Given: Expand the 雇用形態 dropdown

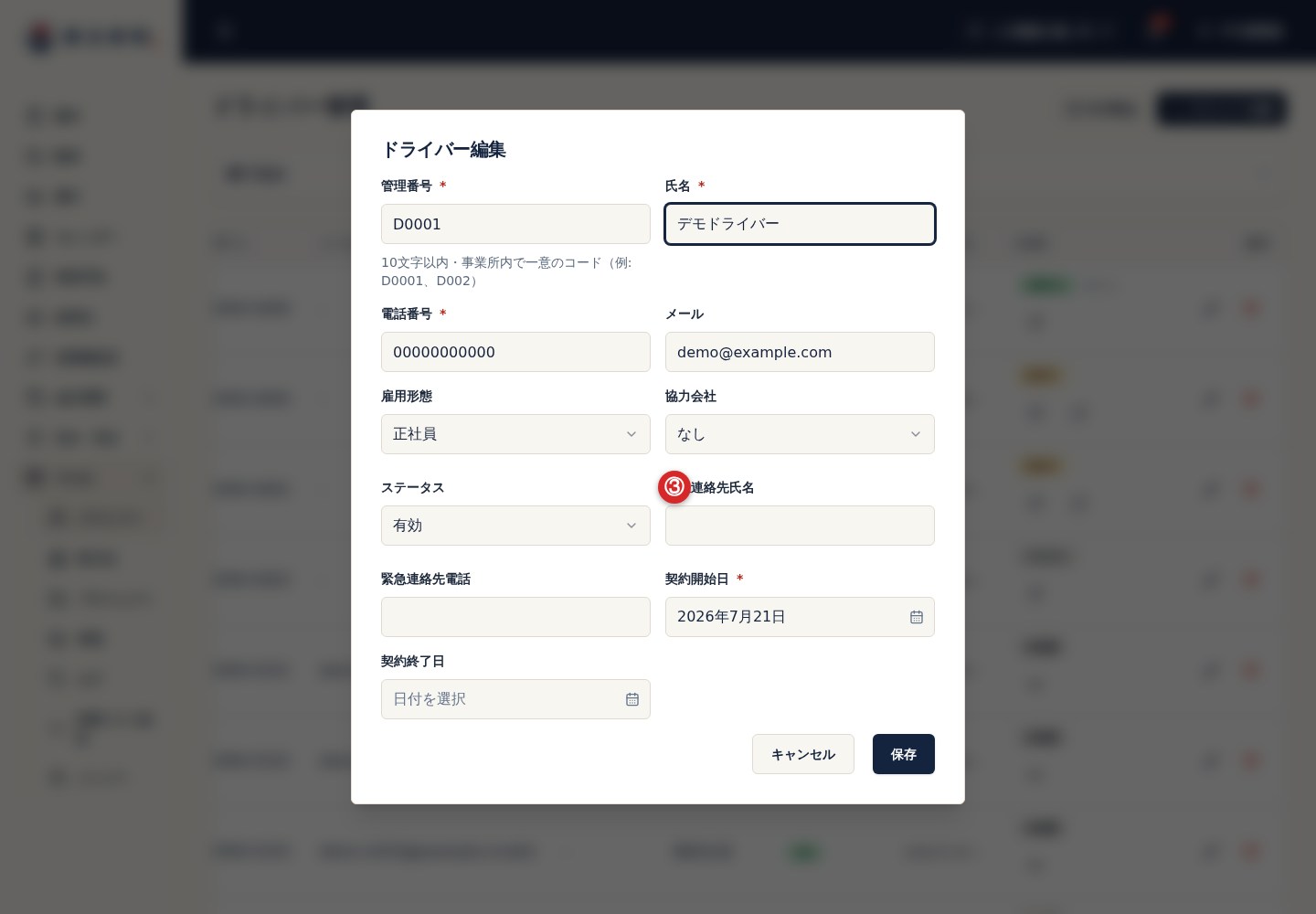Looking at the screenshot, I should coord(515,434).
